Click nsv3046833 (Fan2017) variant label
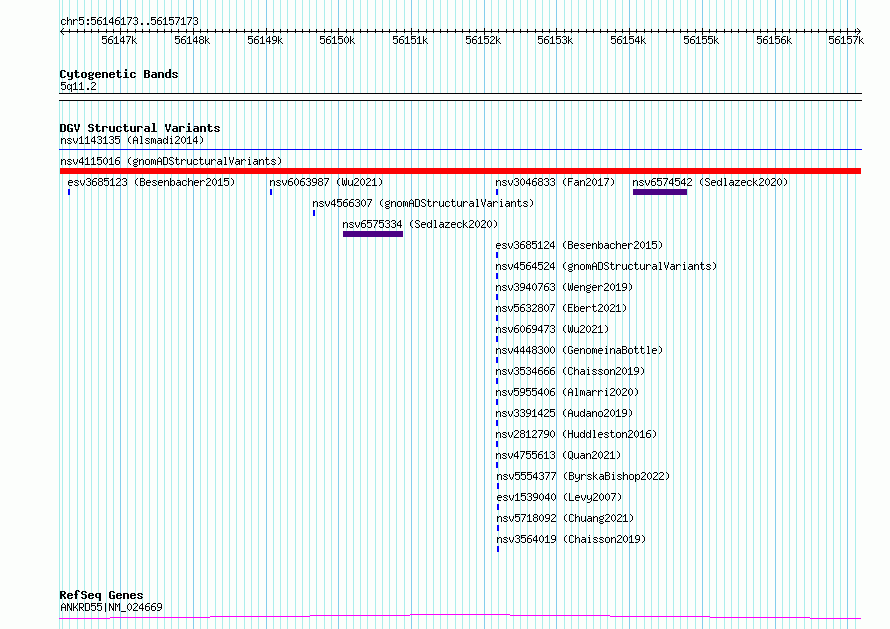This screenshot has height=629, width=890. pos(555,182)
